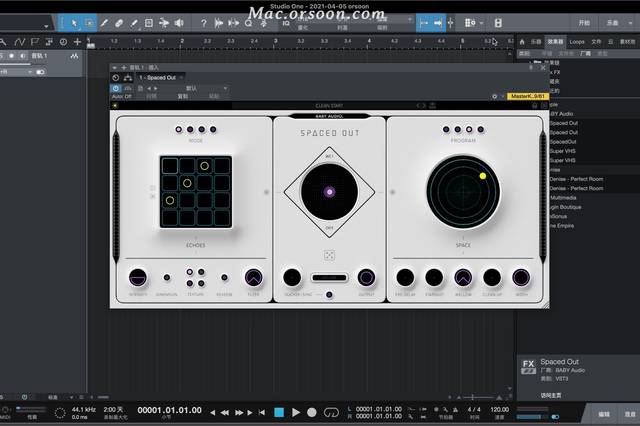Screen dimensions: 640x426
Task: Click the Filter knob in the Echoes section
Action: point(253,277)
